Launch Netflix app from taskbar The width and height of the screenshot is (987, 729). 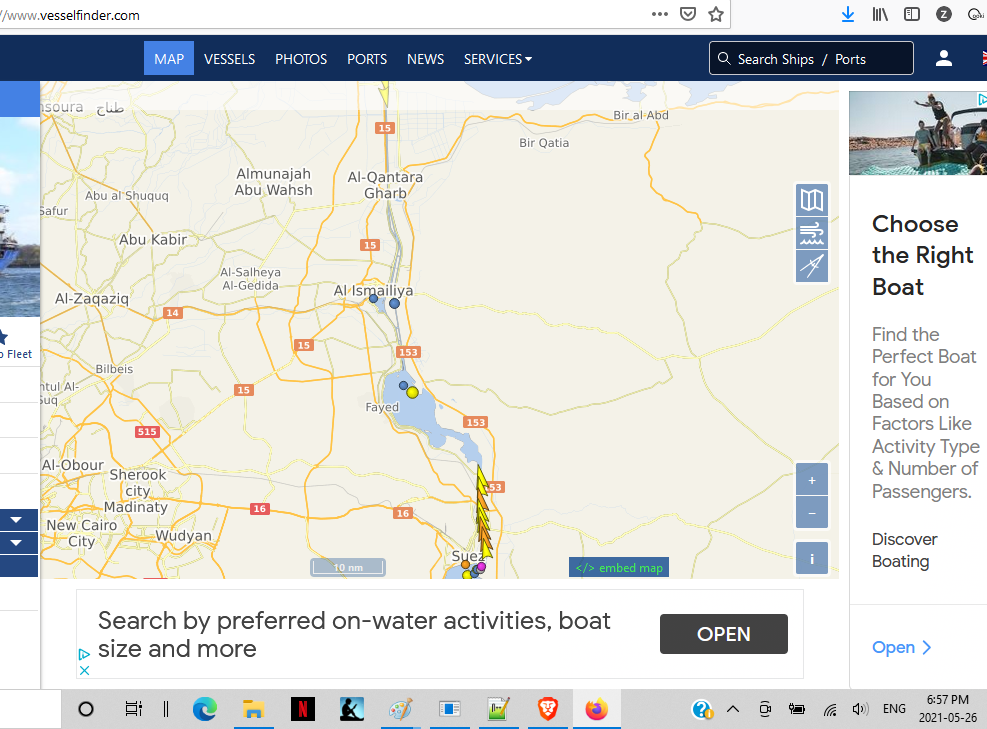coord(302,709)
